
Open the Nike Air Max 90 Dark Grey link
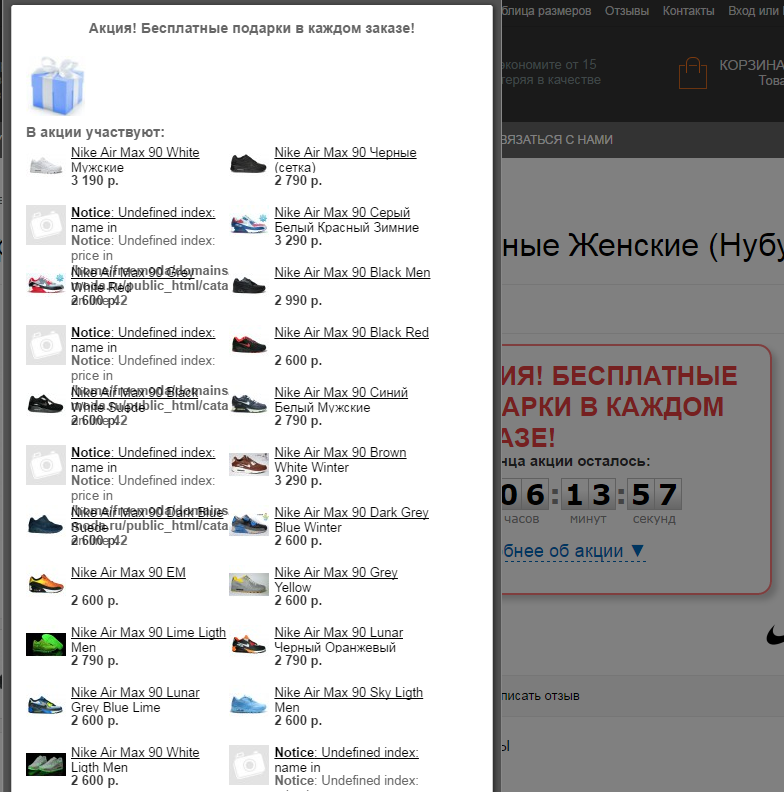point(352,520)
